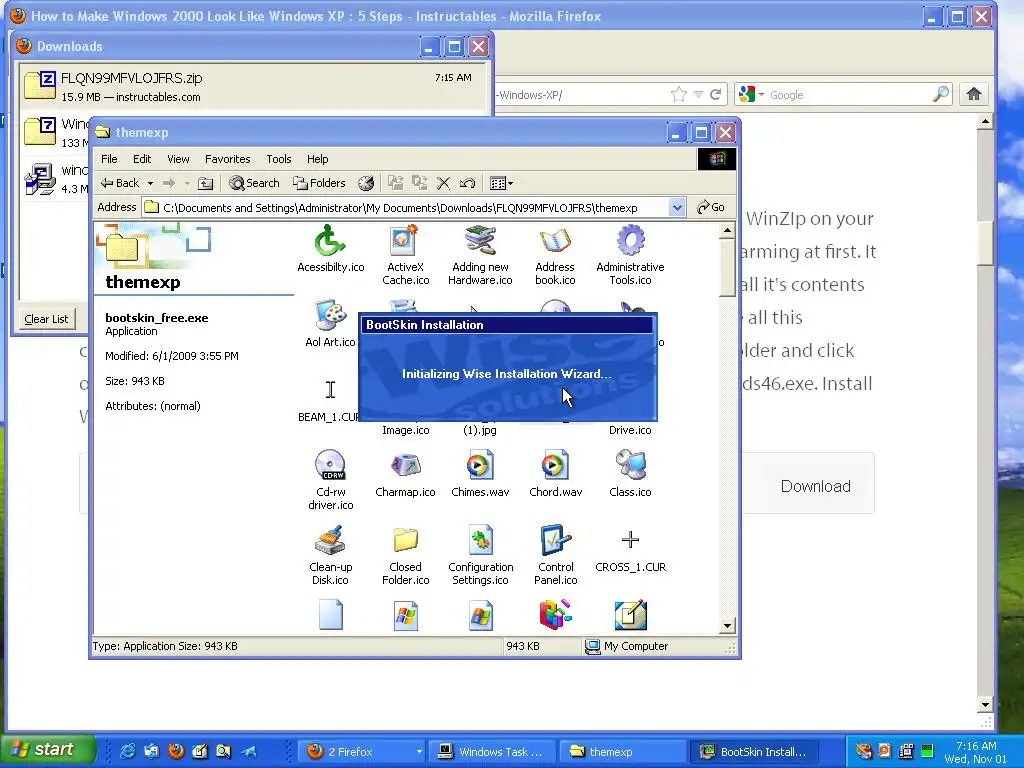
Task: Click the Copy To toolbar icon
Action: click(419, 184)
